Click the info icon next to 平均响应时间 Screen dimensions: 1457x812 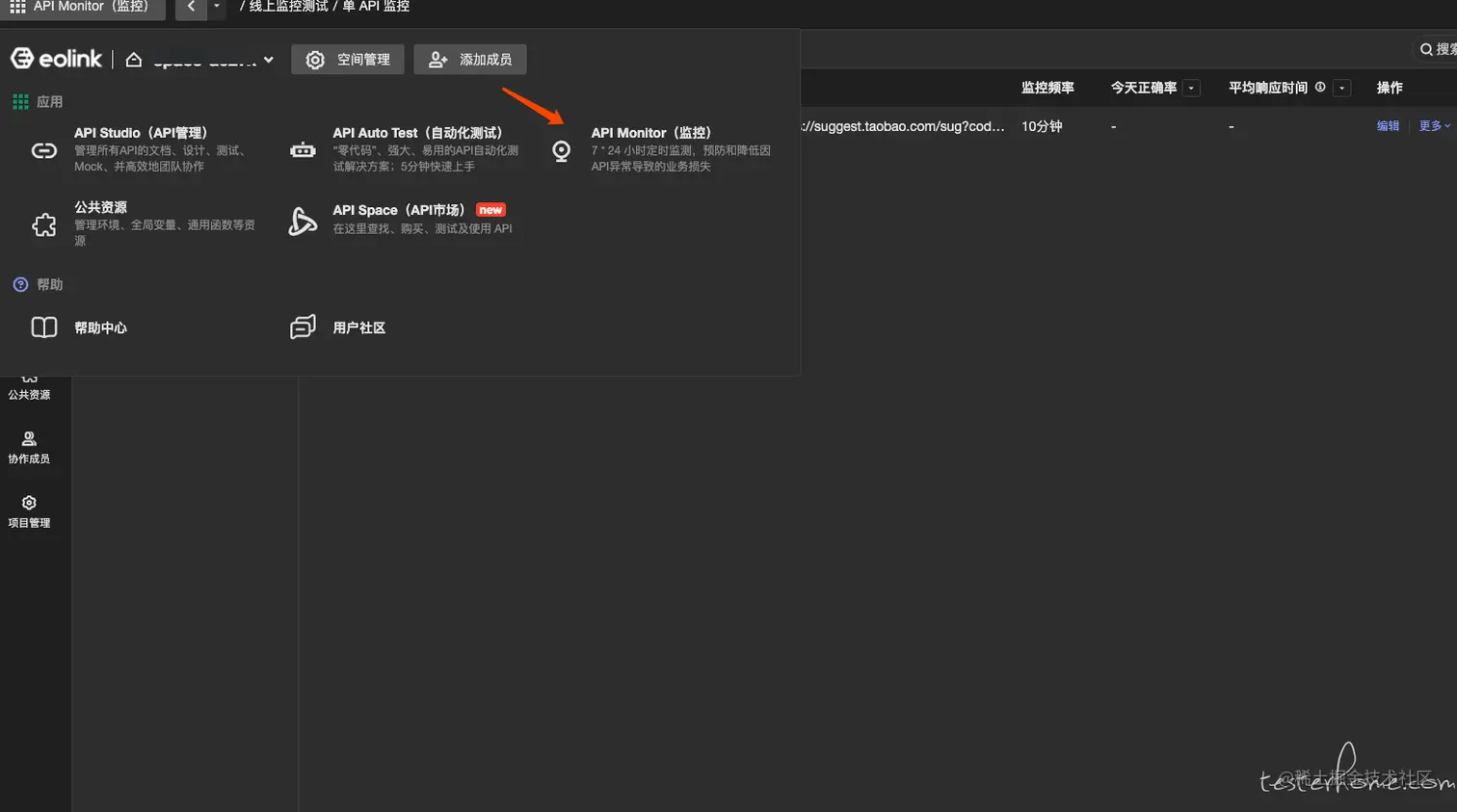pos(1320,87)
